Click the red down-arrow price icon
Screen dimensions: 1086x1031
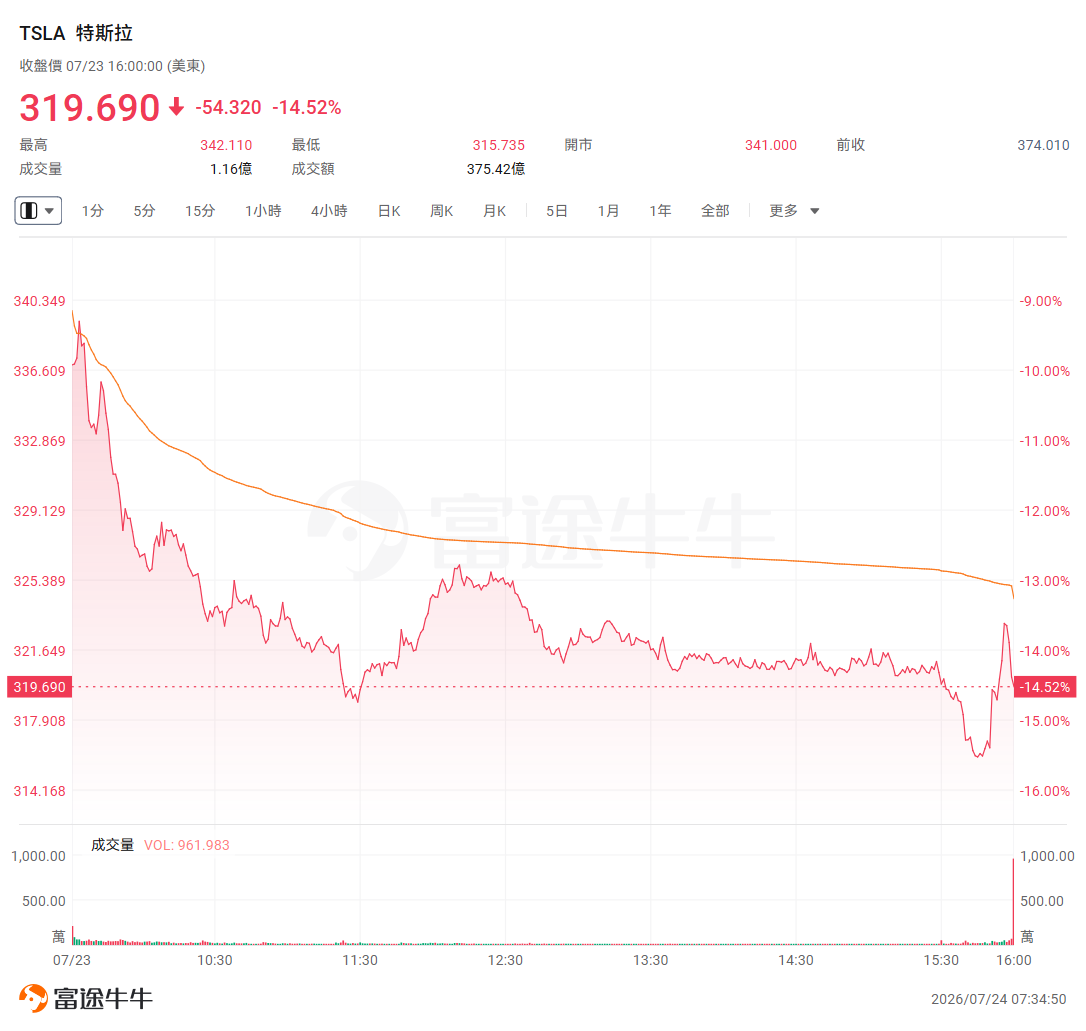click(177, 107)
